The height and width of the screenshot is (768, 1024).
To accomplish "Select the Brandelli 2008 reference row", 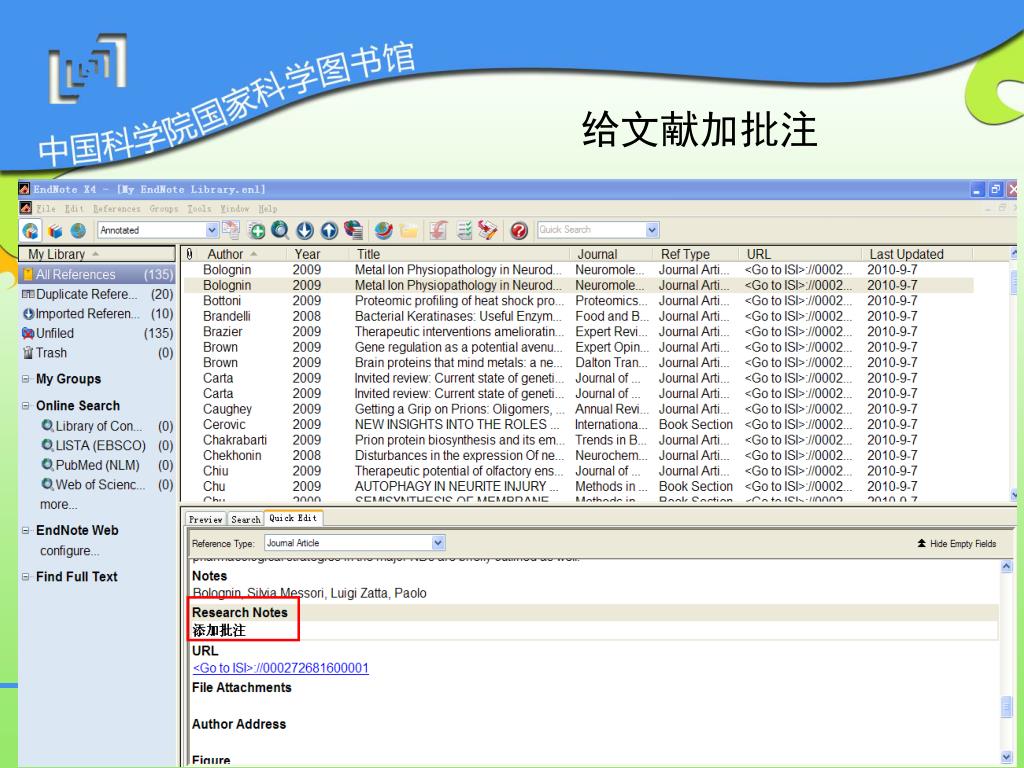I will 579,317.
